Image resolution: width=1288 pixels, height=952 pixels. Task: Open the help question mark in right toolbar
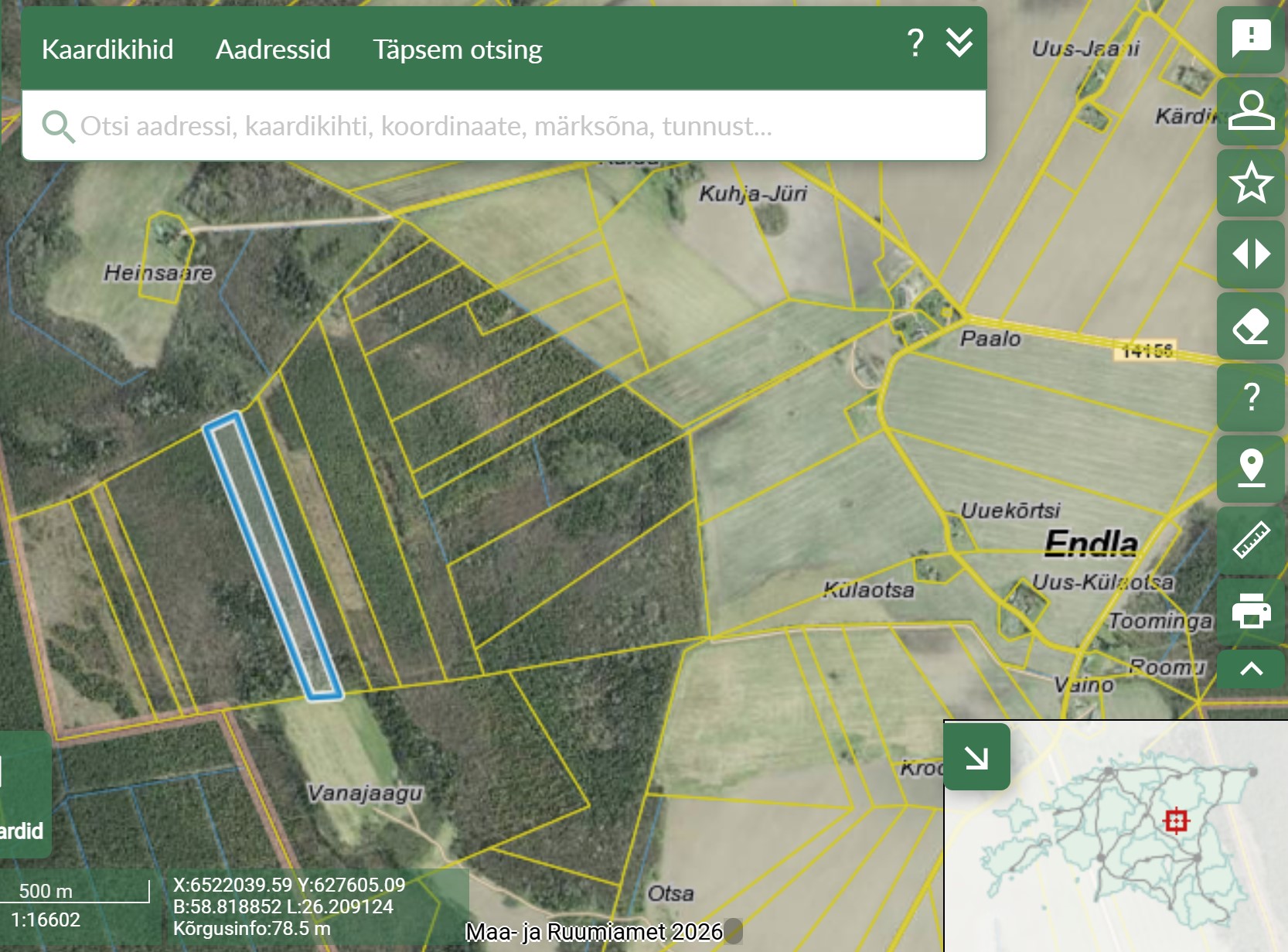pos(1250,398)
